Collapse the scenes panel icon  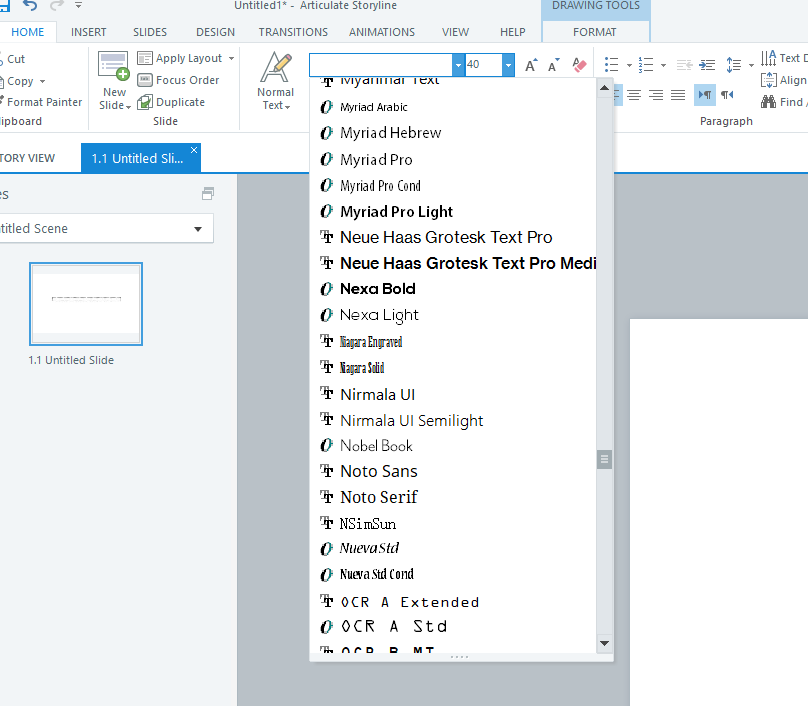[208, 194]
